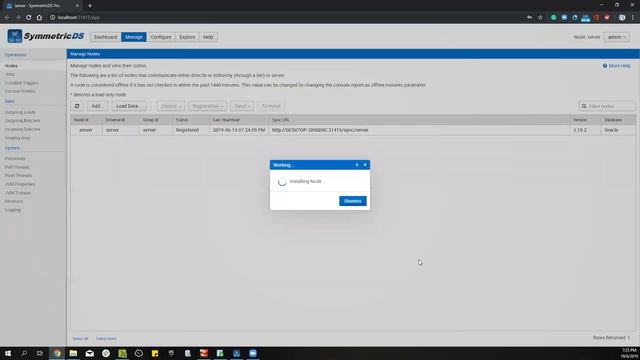Open a new browser tab with plus
Viewport: 640px width, 360px height.
[x=90, y=6]
